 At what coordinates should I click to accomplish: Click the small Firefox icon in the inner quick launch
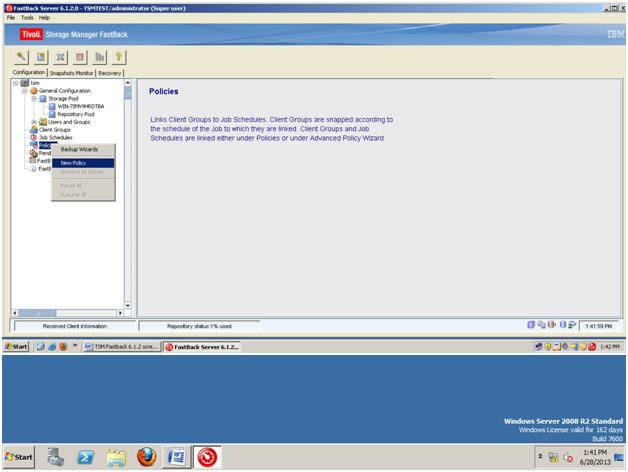coord(63,347)
